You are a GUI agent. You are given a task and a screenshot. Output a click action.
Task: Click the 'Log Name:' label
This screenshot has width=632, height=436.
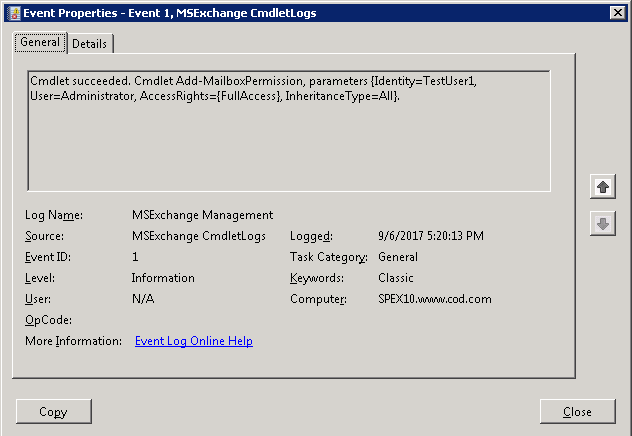click(x=54, y=215)
